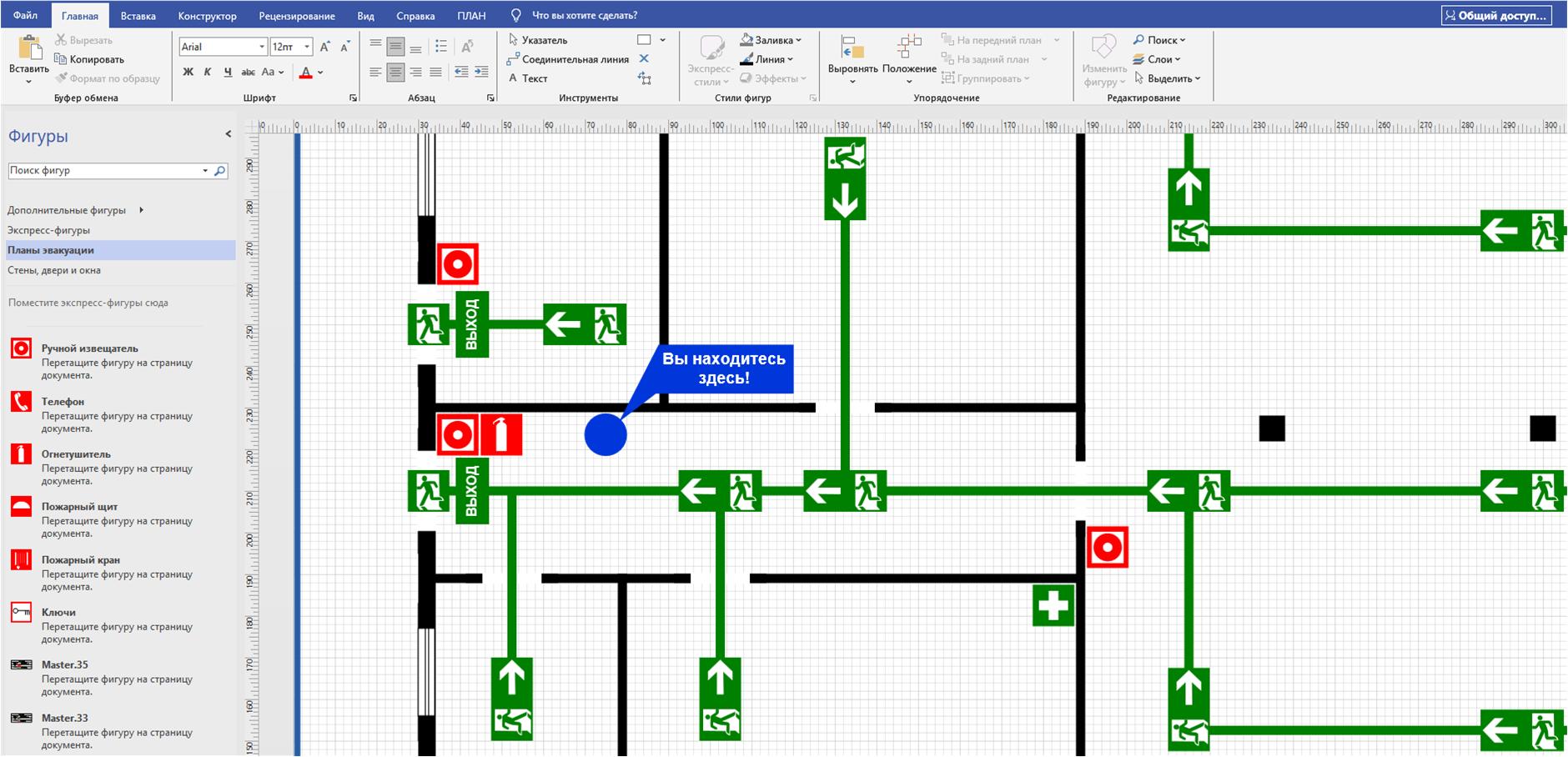The width and height of the screenshot is (1568, 757).
Task: Click the red font color button
Action: (x=306, y=73)
